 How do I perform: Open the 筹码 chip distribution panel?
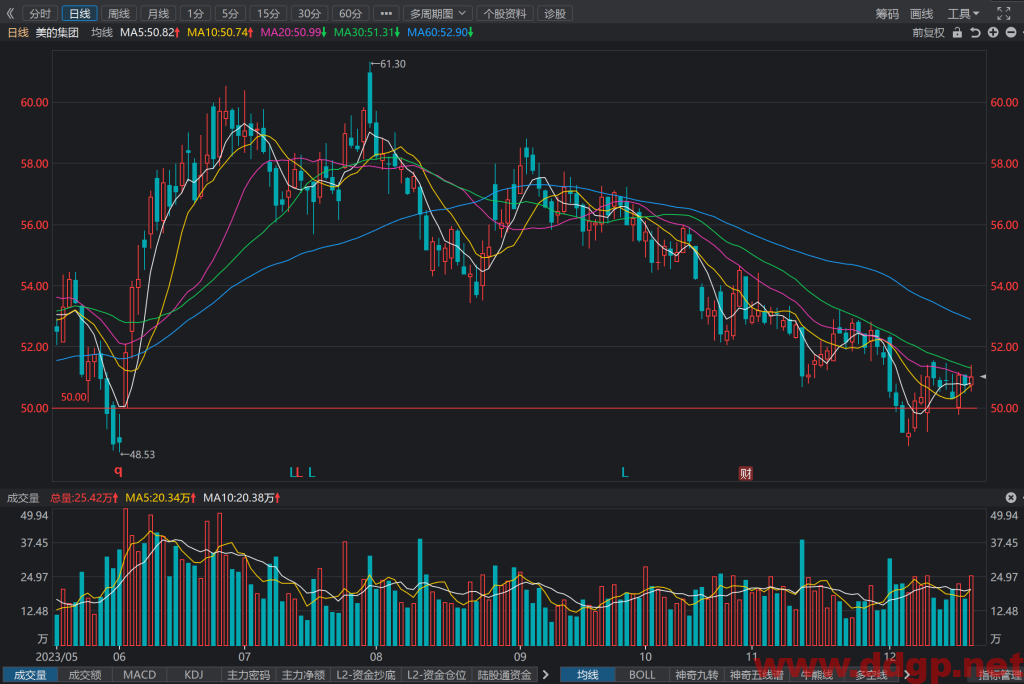click(x=887, y=14)
